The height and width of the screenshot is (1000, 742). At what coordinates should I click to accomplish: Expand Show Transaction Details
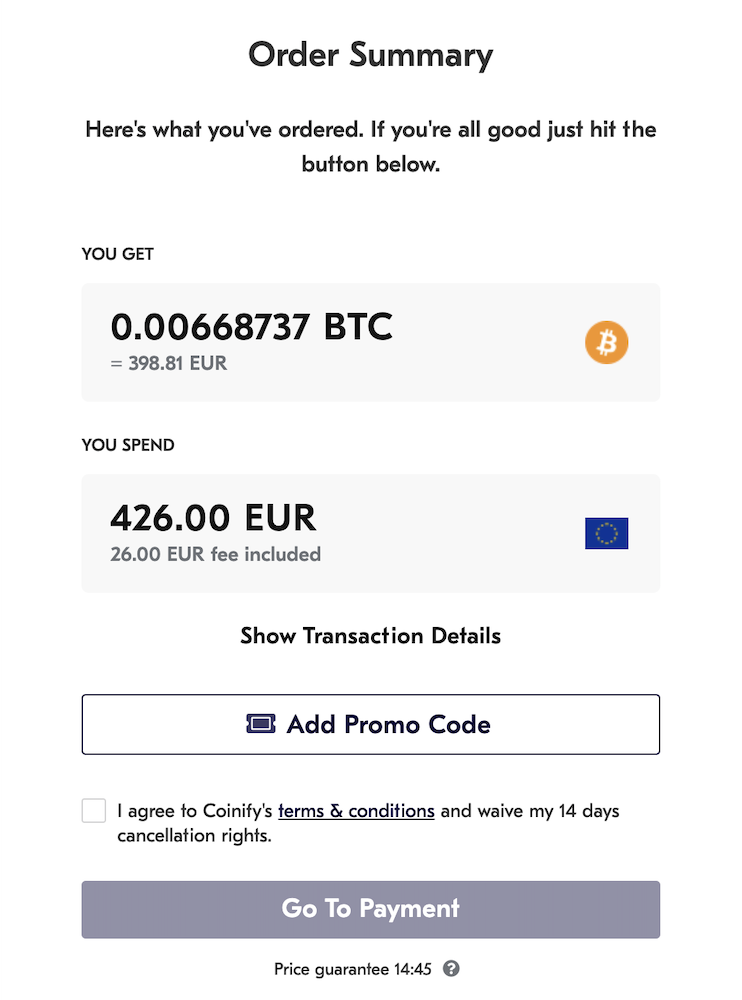pos(370,636)
